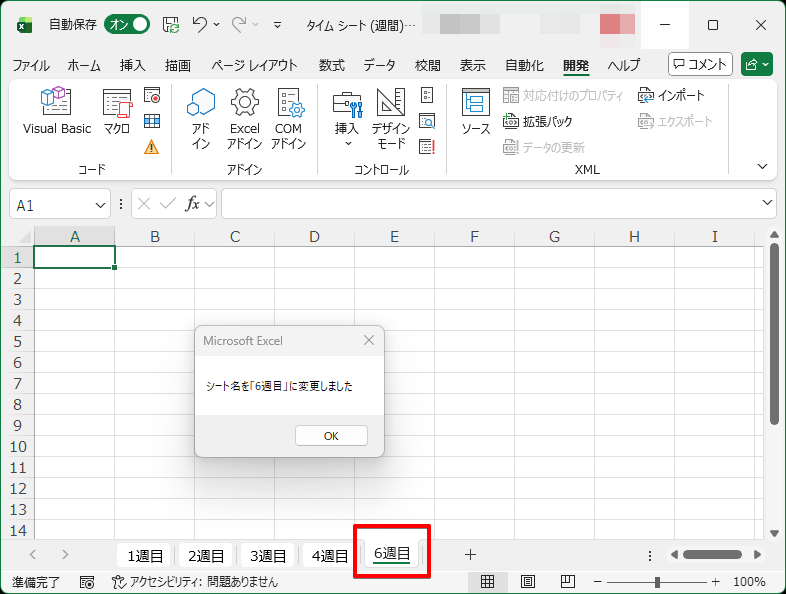This screenshot has height=594, width=786.
Task: Switch to Normal view icon
Action: 487,581
